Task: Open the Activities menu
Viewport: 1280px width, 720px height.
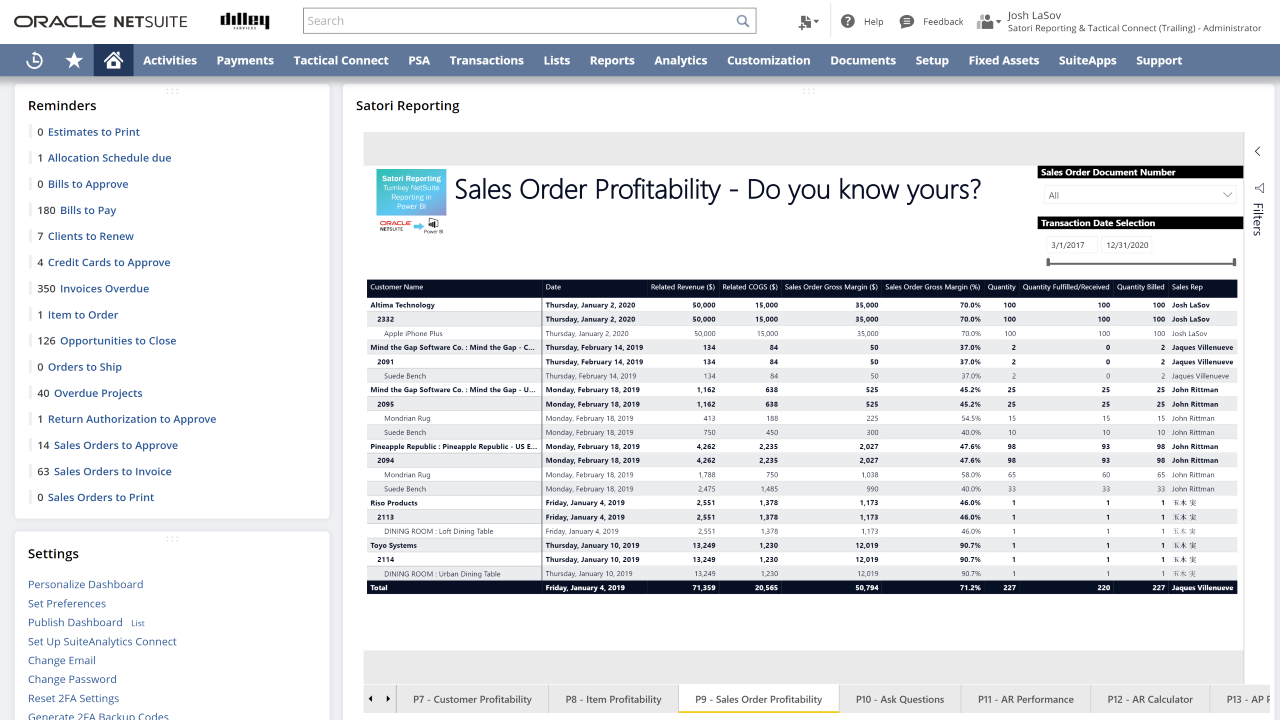Action: tap(170, 60)
